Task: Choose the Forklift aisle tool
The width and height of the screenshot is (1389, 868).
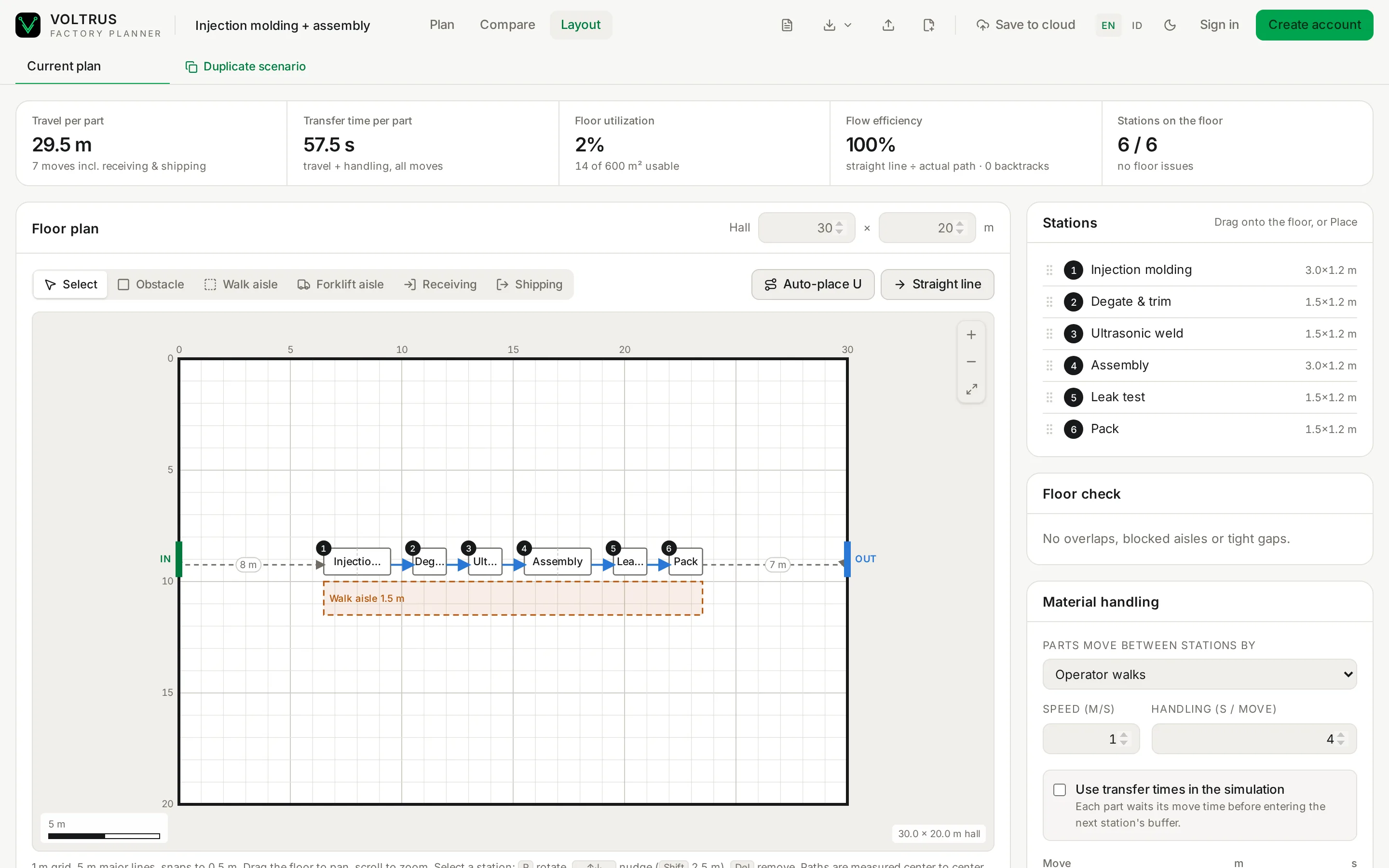Action: click(340, 285)
